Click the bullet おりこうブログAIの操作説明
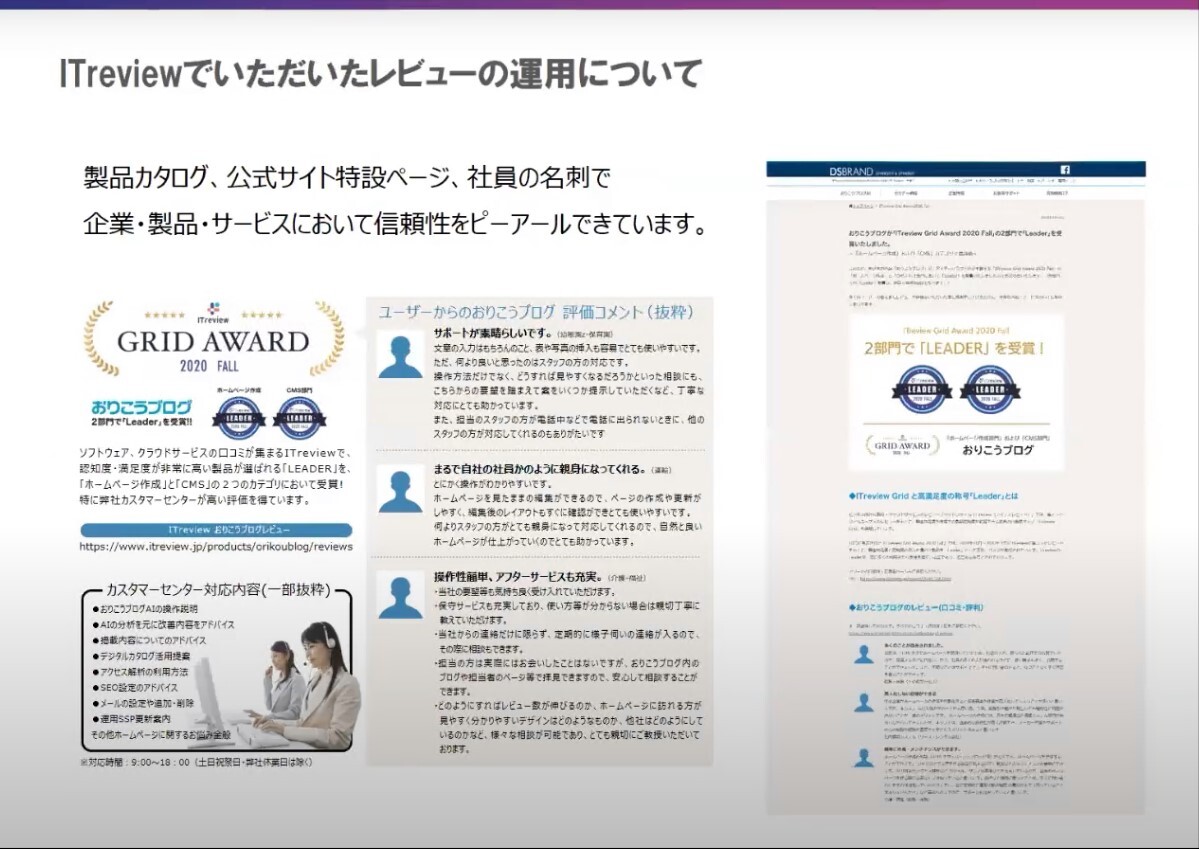 click(145, 609)
